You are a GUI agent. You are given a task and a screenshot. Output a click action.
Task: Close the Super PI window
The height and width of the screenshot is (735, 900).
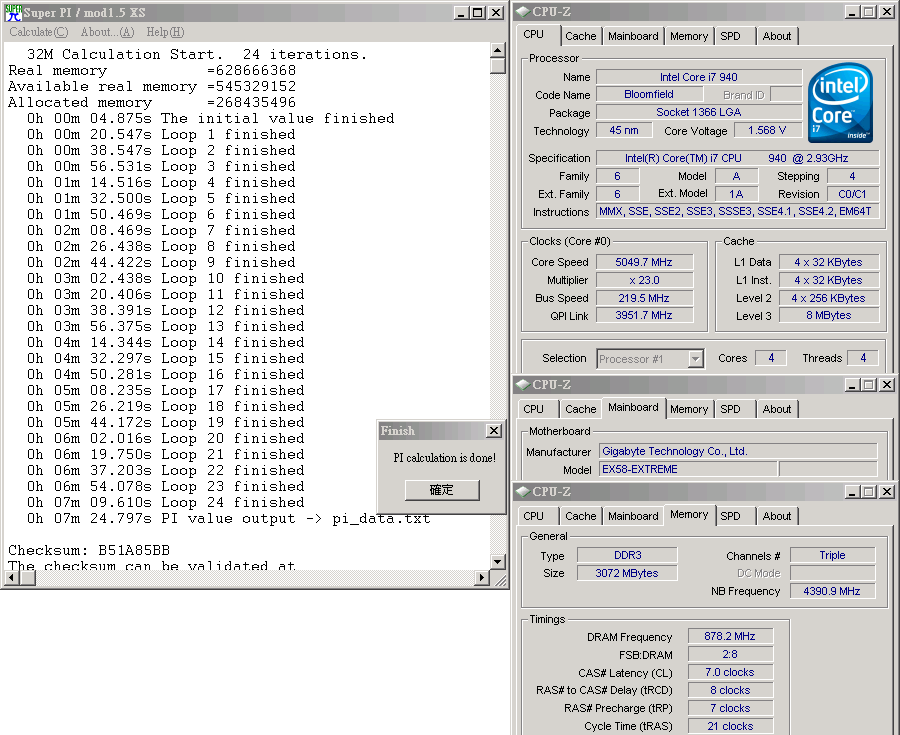(495, 13)
